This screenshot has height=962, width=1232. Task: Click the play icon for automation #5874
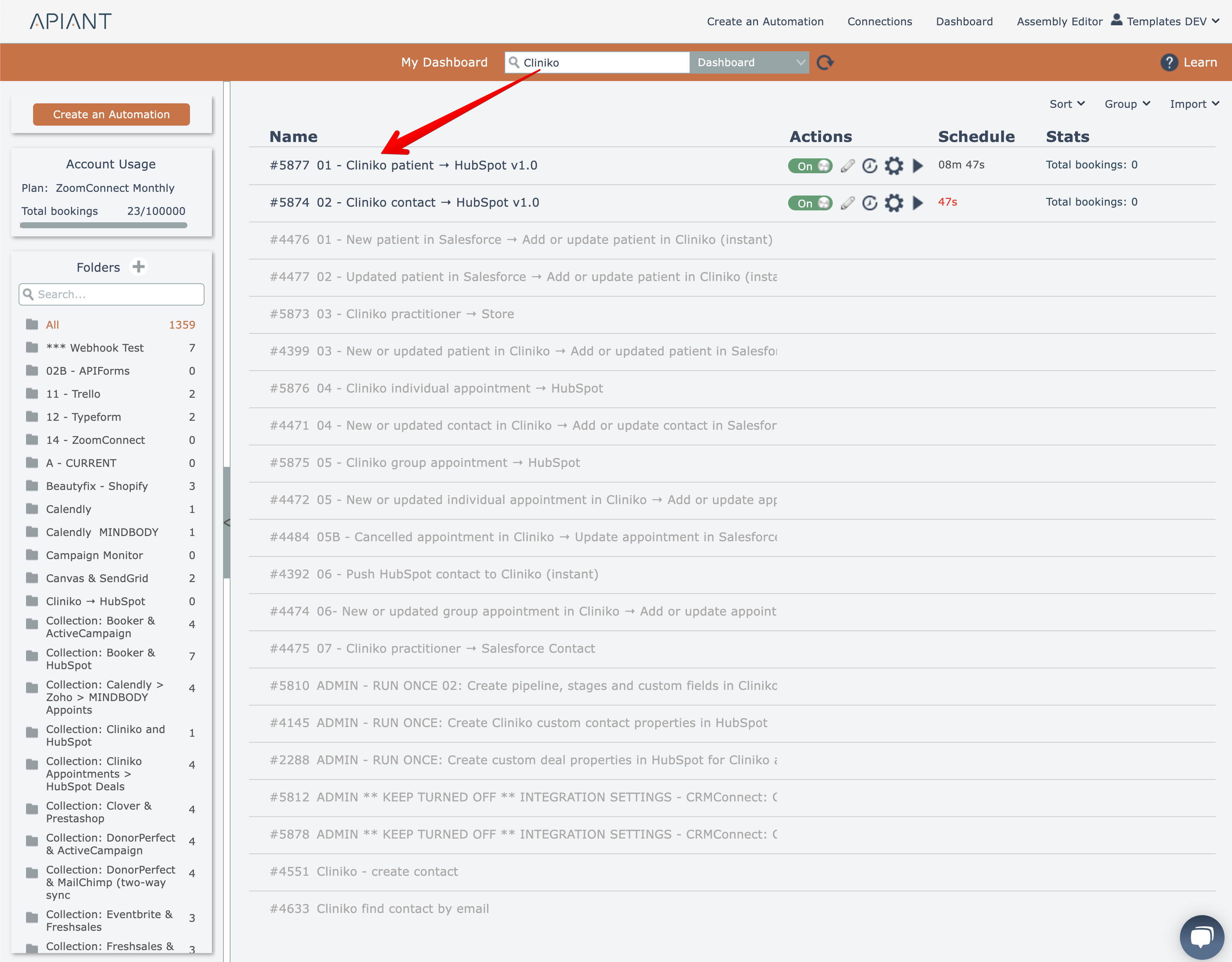(x=918, y=203)
